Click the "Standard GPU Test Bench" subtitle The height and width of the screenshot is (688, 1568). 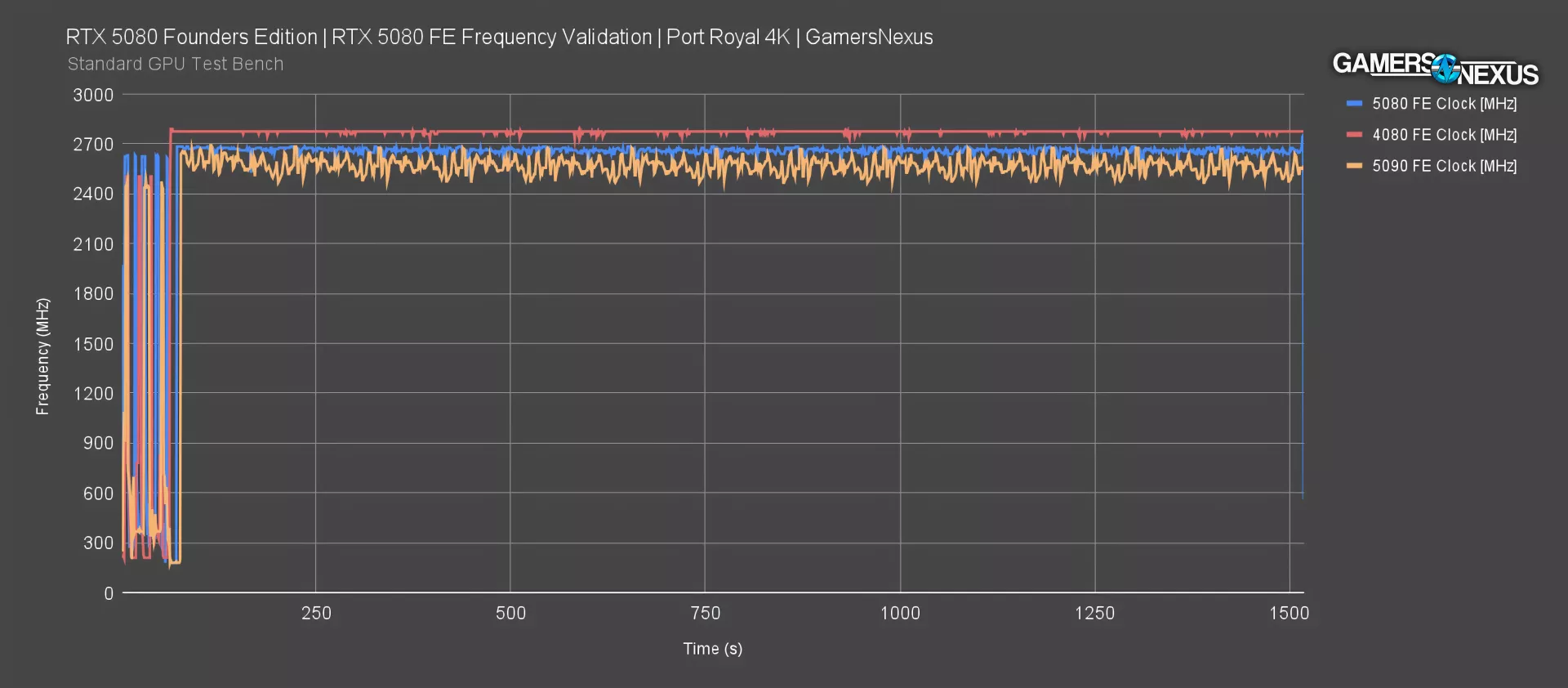pos(176,64)
